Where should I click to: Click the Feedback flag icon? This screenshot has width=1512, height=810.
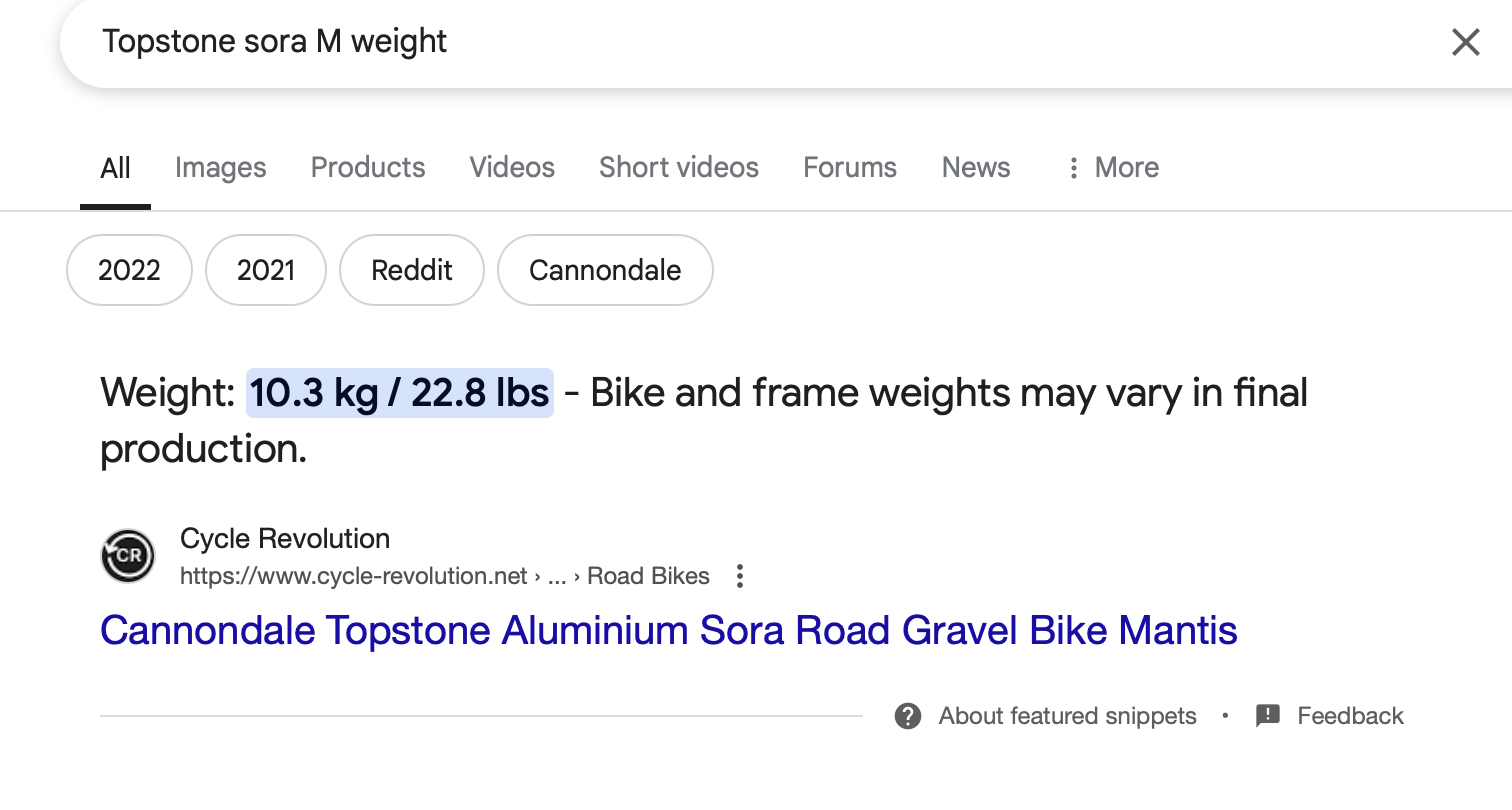click(1268, 716)
